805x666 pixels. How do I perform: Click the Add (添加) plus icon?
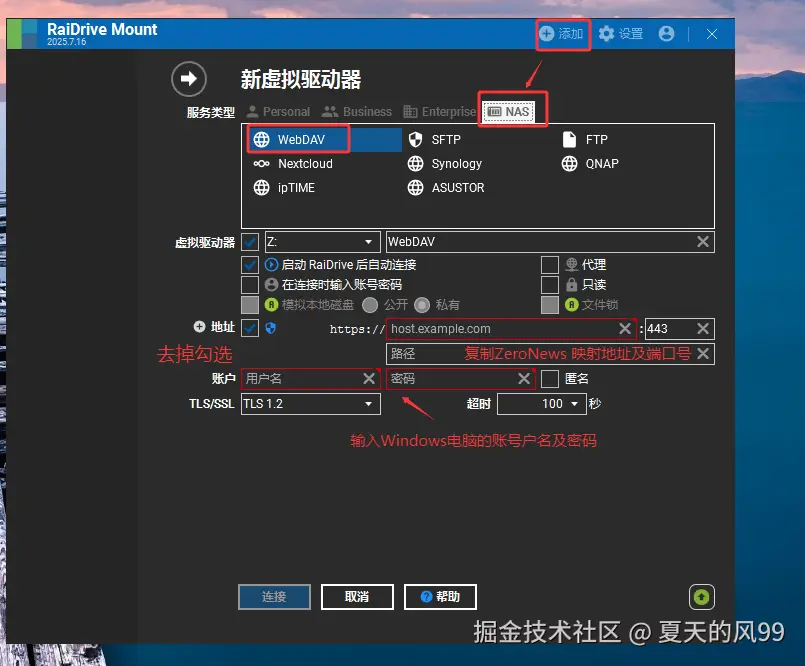coord(546,34)
